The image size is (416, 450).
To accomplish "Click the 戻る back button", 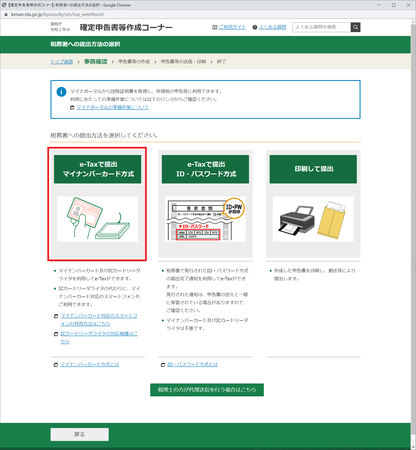I will [x=80, y=434].
